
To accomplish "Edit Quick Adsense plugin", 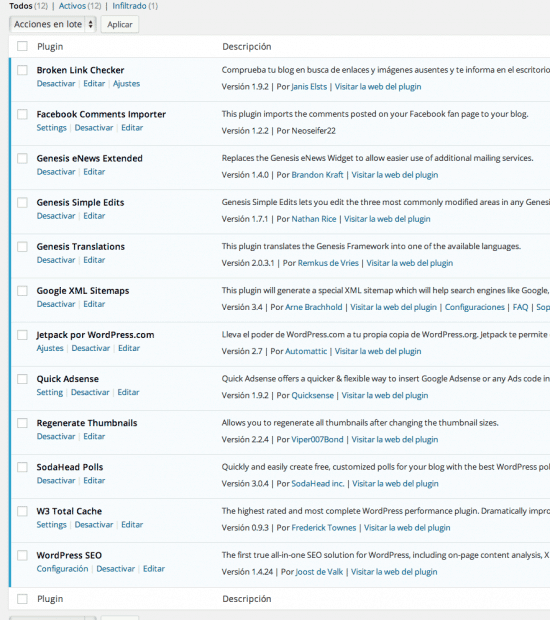I will coord(128,392).
